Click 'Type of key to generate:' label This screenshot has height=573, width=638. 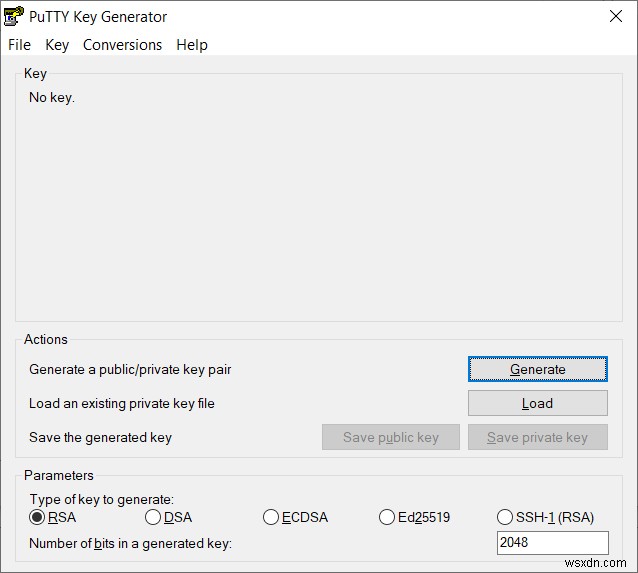click(102, 499)
